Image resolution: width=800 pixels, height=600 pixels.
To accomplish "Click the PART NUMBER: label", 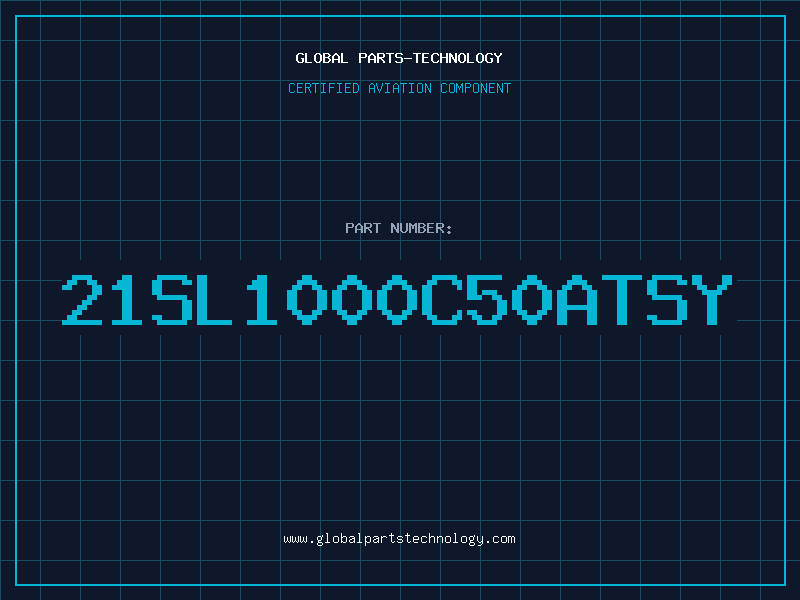I will 398,228.
